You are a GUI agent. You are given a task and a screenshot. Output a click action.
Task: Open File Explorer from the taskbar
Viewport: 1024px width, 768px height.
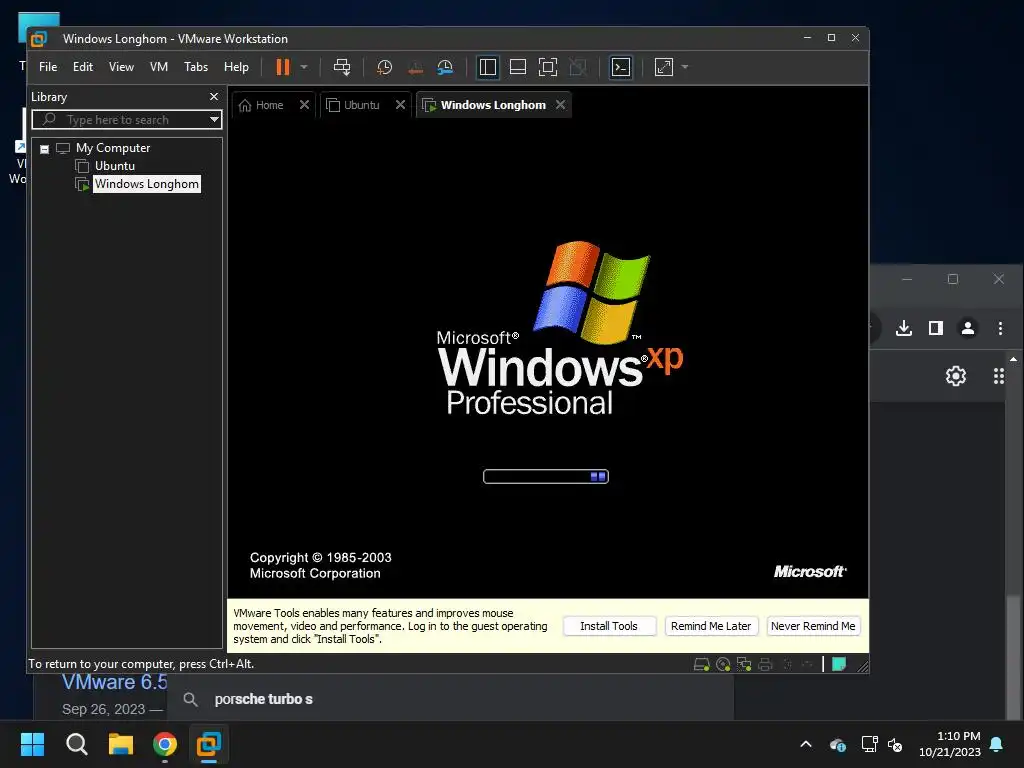pos(121,744)
